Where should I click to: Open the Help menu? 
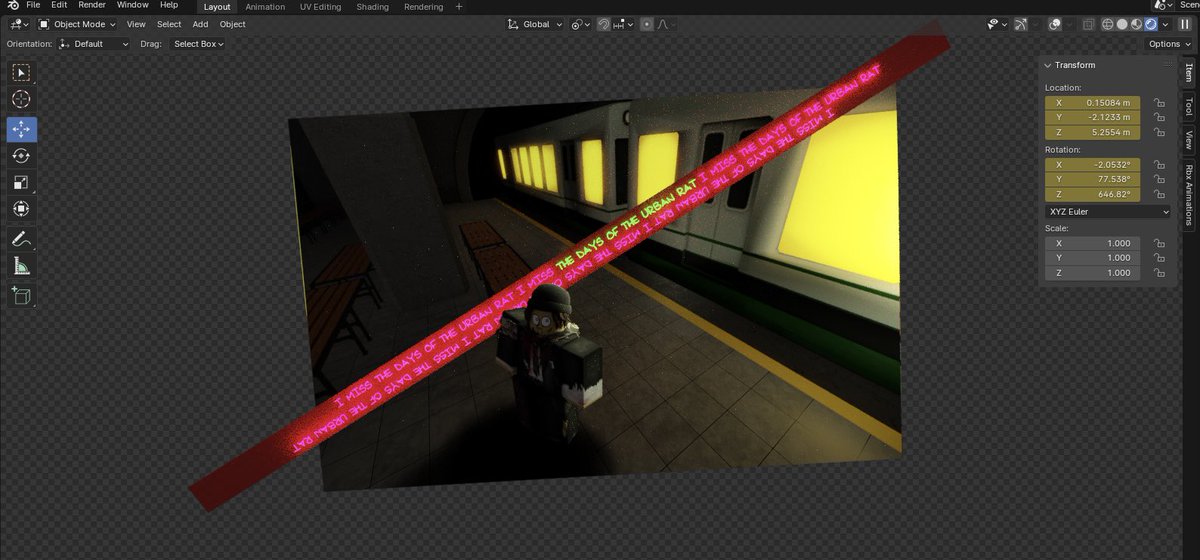[169, 6]
